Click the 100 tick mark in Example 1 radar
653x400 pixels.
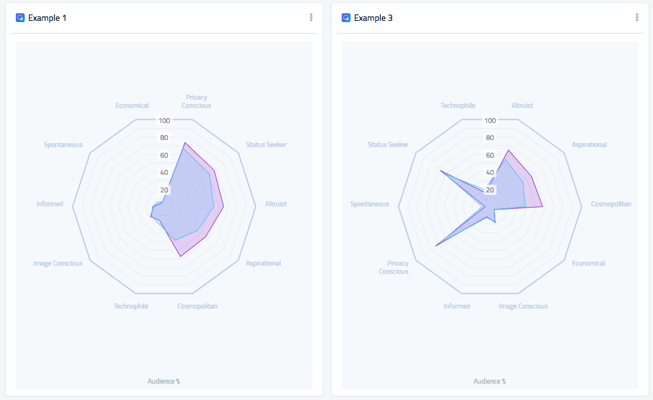click(x=164, y=120)
